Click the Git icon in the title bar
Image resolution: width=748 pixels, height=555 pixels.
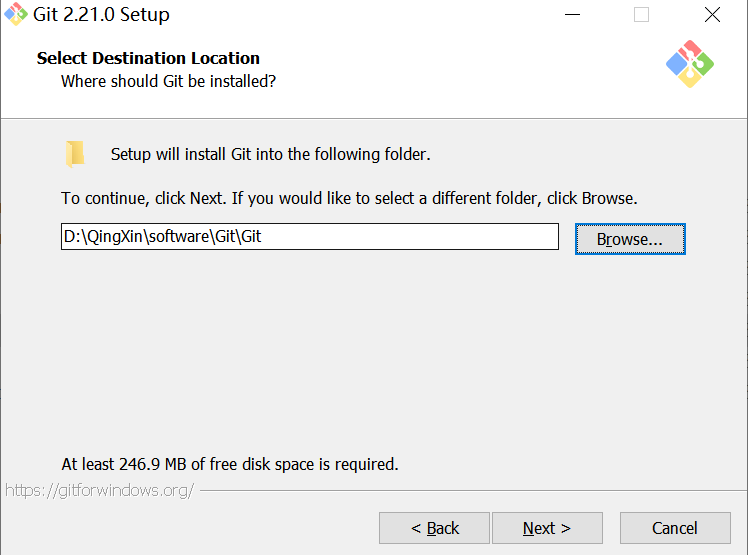pos(15,15)
